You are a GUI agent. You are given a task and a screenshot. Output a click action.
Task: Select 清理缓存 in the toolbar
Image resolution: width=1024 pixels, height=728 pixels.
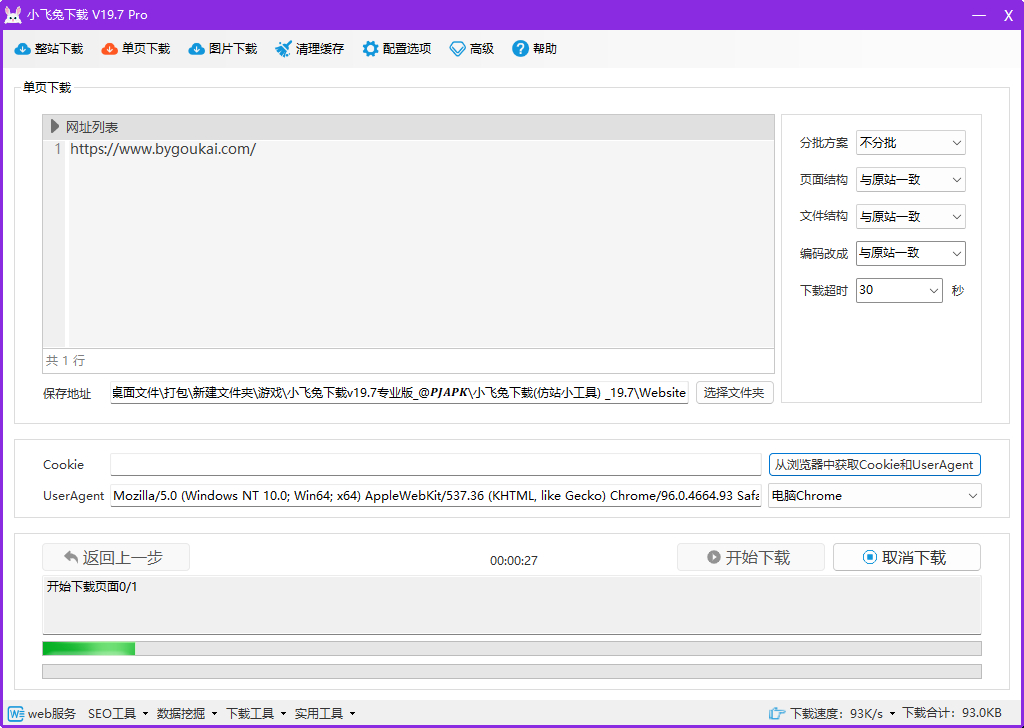310,49
